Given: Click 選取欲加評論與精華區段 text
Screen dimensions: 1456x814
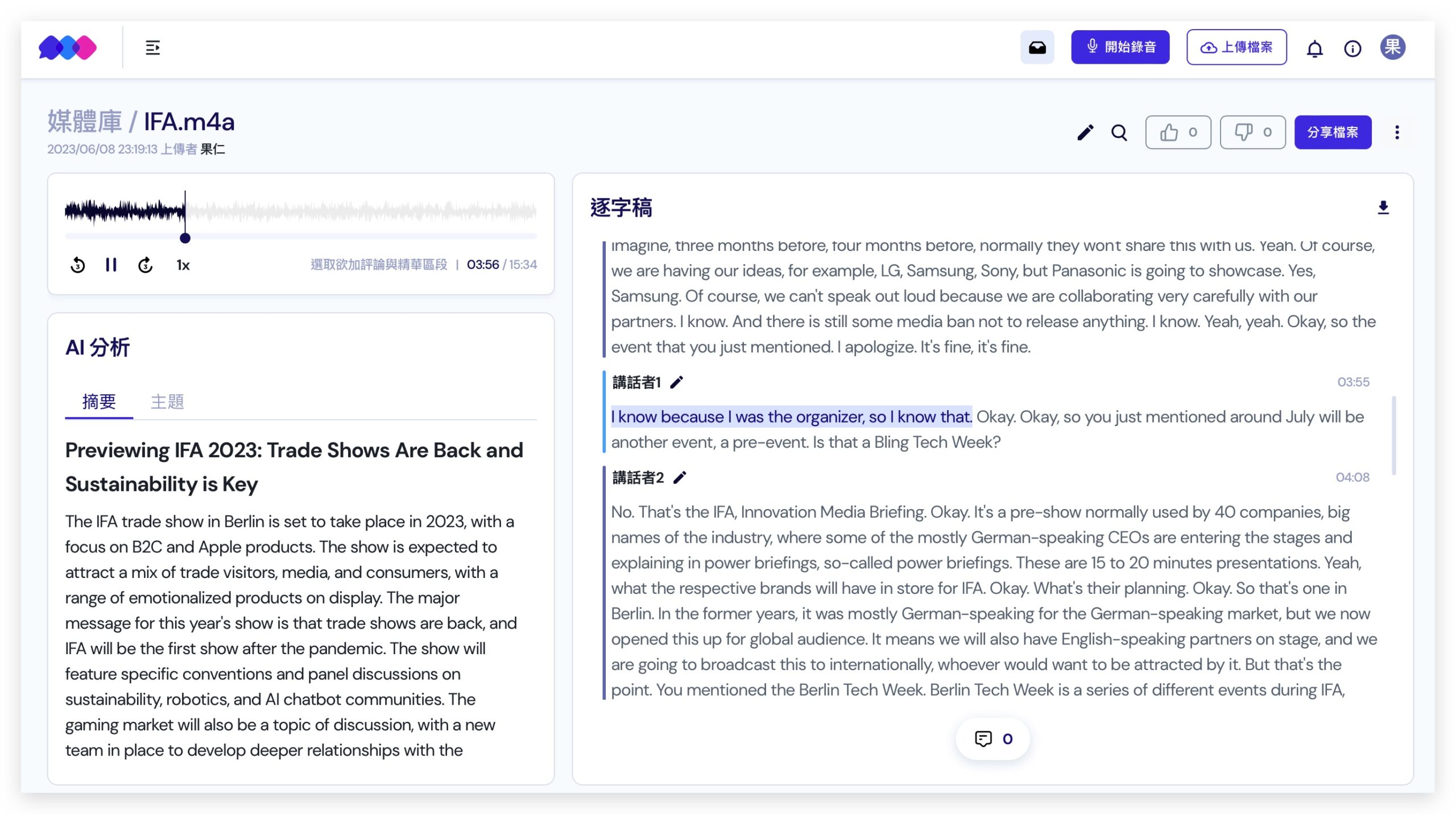Looking at the screenshot, I should 379,265.
